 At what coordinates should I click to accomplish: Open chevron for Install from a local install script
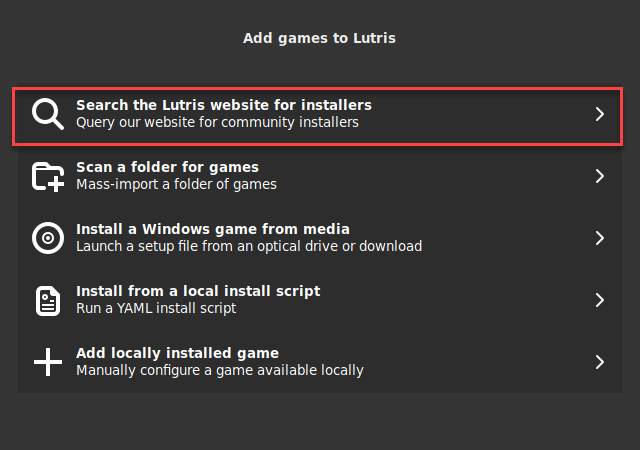point(600,300)
